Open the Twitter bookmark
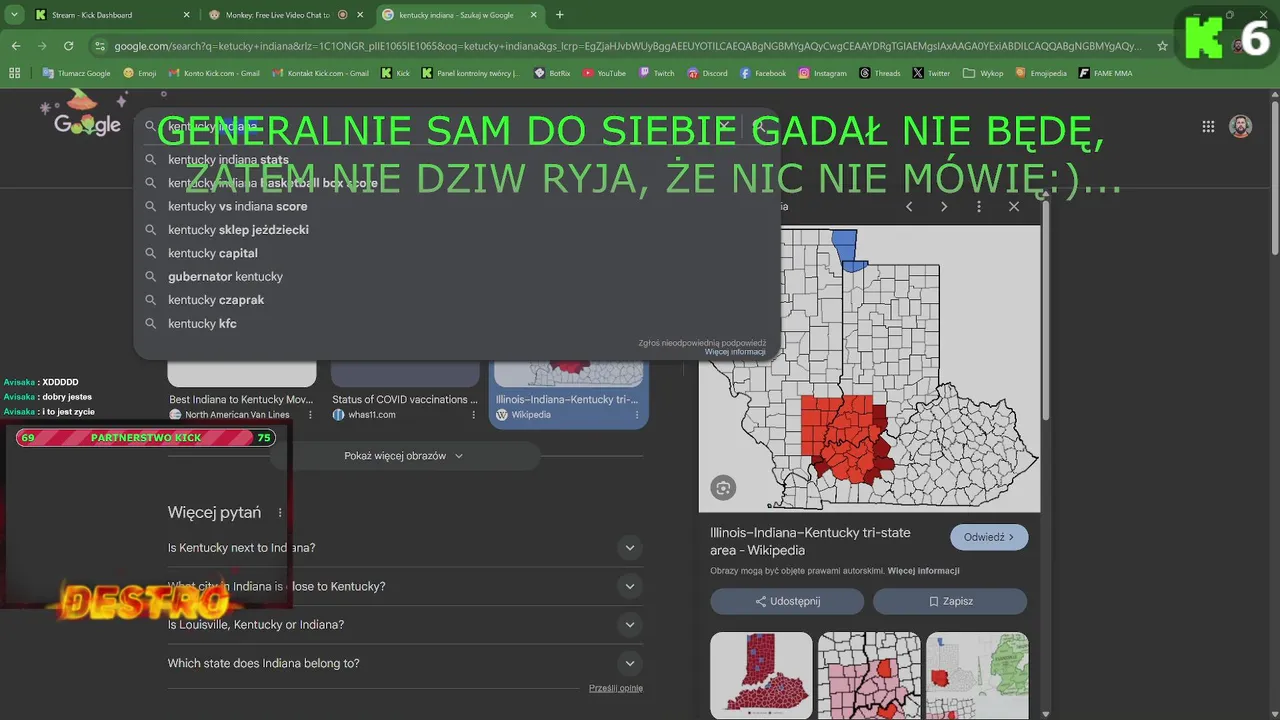The width and height of the screenshot is (1280, 720). click(931, 73)
